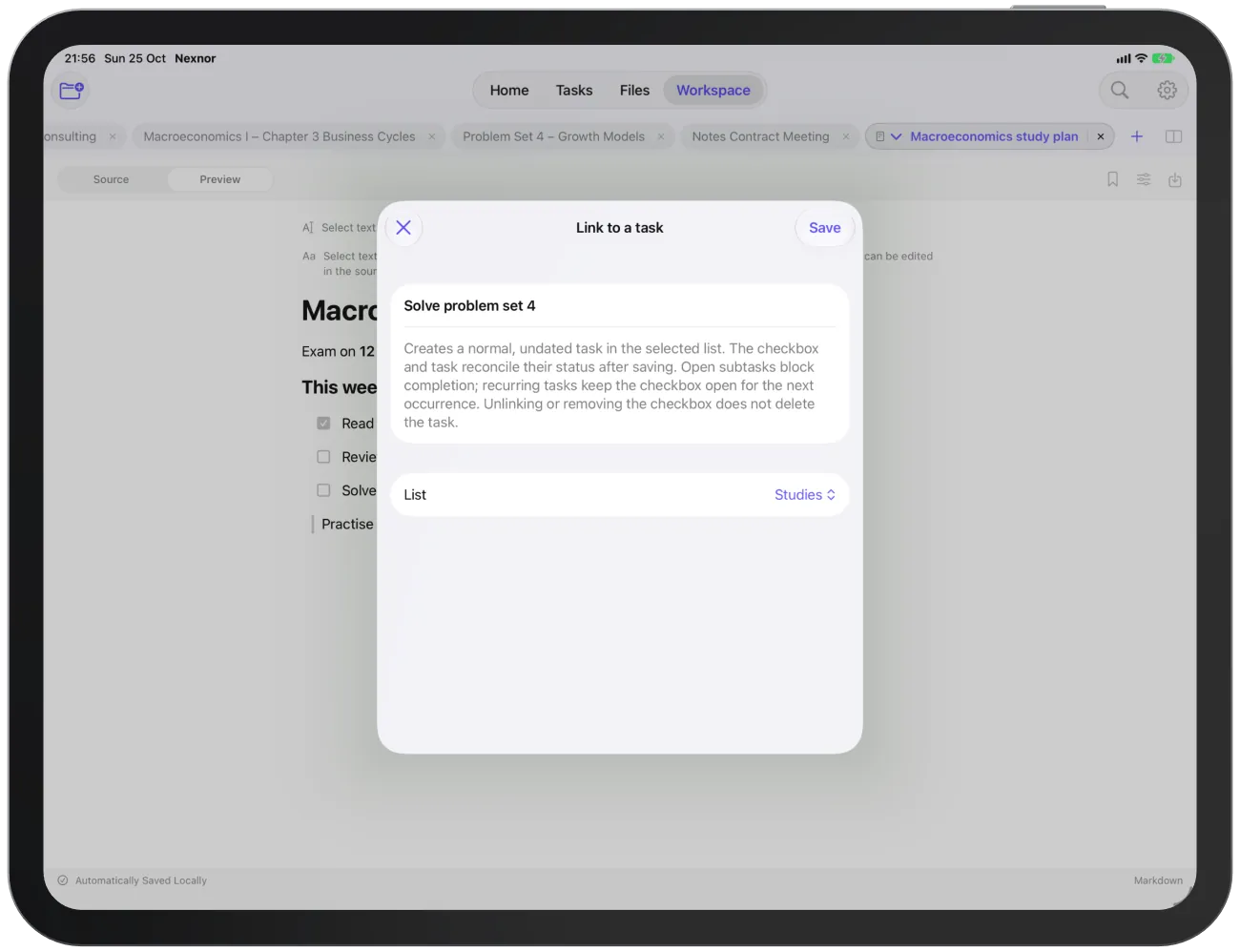This screenshot has width=1240, height=952.
Task: Click the battery status icon
Action: [x=1163, y=58]
